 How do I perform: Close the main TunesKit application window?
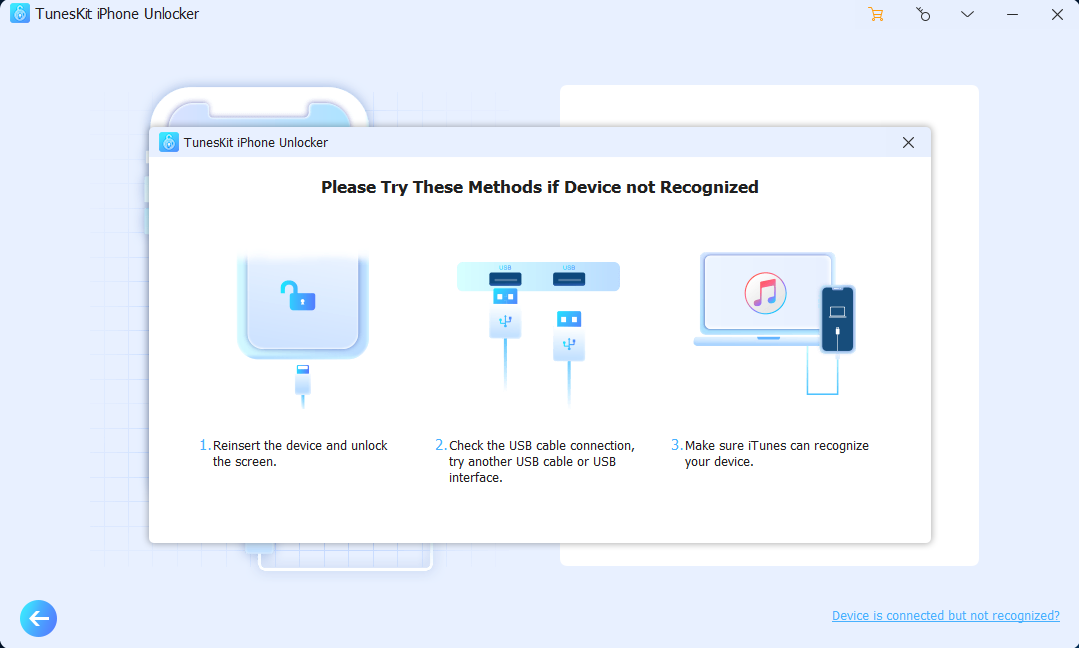pyautogui.click(x=1057, y=14)
